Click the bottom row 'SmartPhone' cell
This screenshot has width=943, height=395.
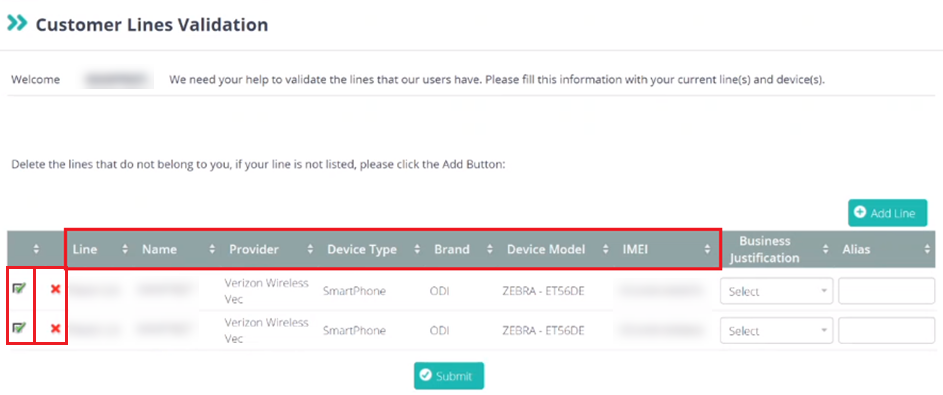[354, 331]
